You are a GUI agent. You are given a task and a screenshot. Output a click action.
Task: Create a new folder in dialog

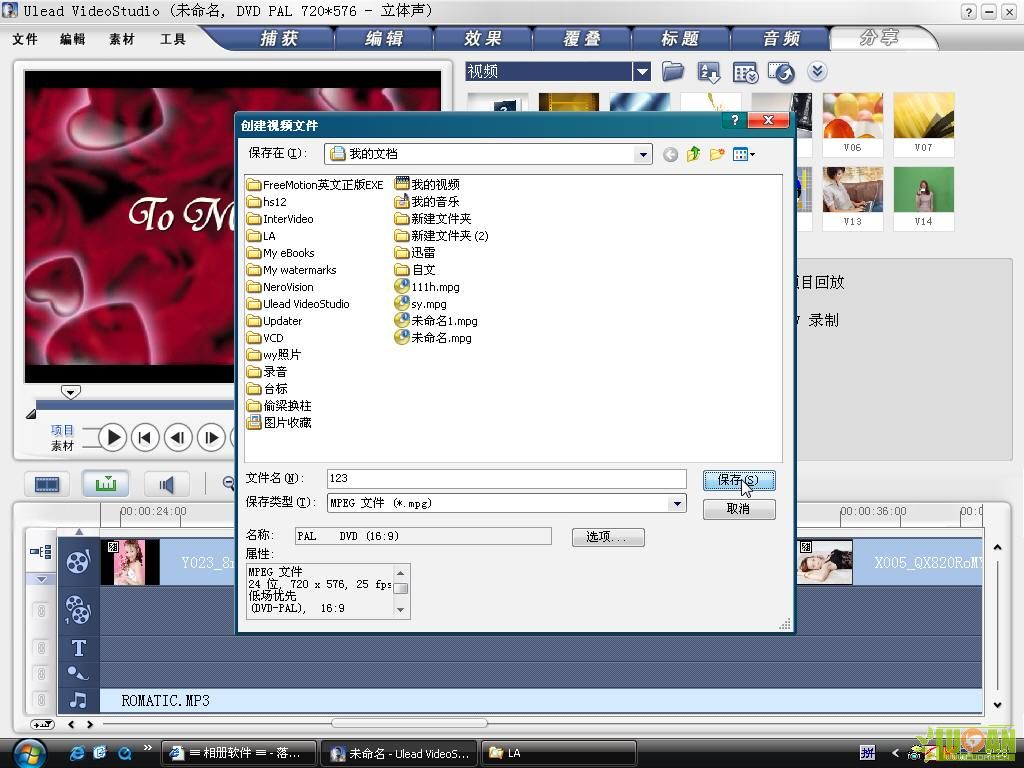tap(717, 154)
